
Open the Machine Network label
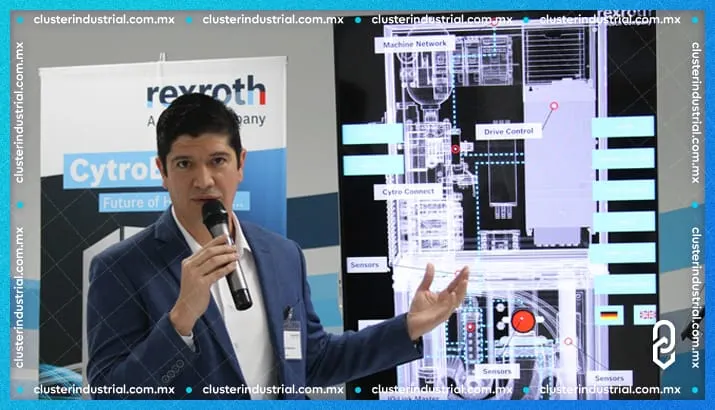tap(414, 44)
